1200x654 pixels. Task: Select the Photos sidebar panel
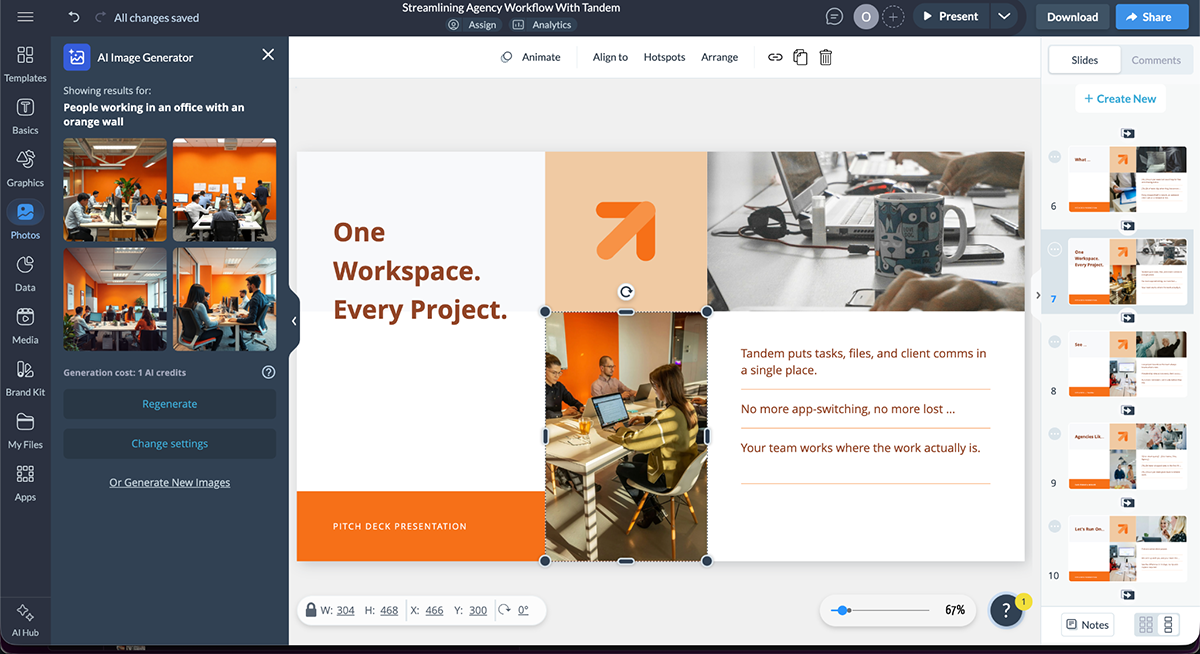click(25, 220)
